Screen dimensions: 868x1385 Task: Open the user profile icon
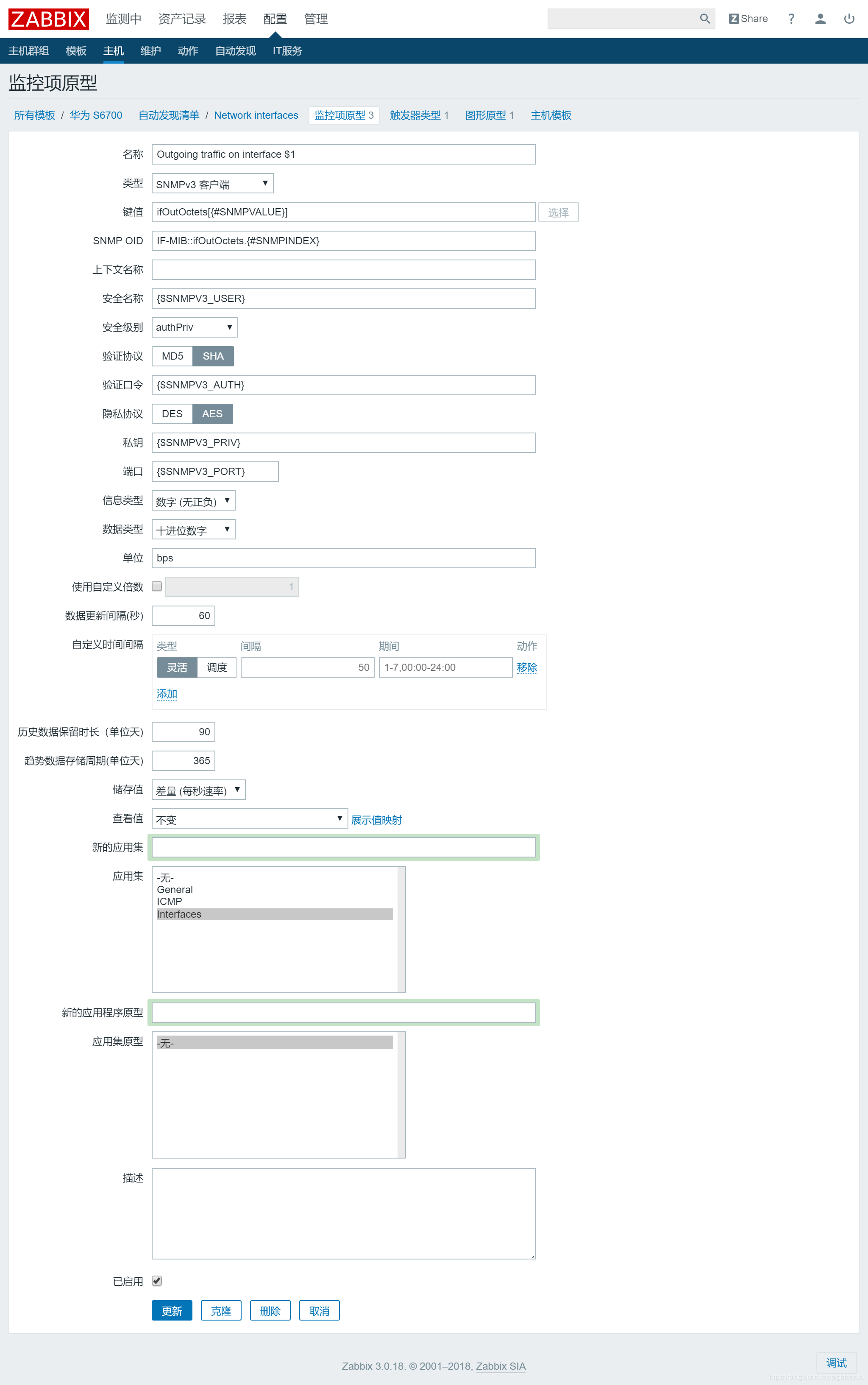point(820,19)
